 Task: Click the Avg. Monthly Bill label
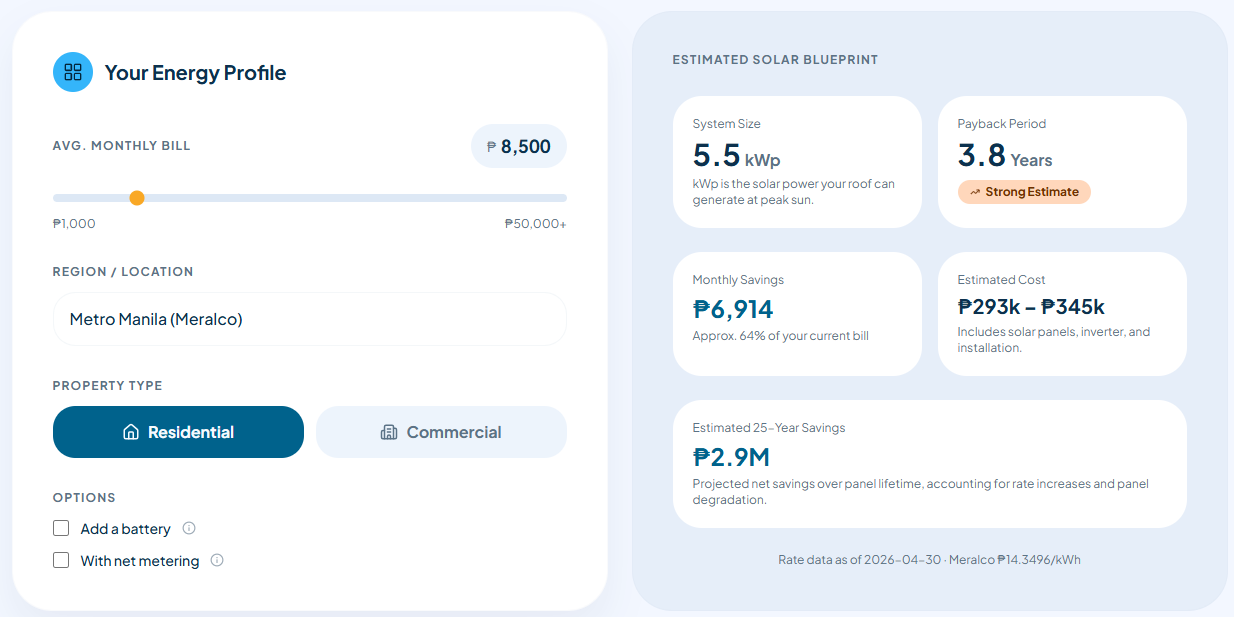[x=121, y=146]
